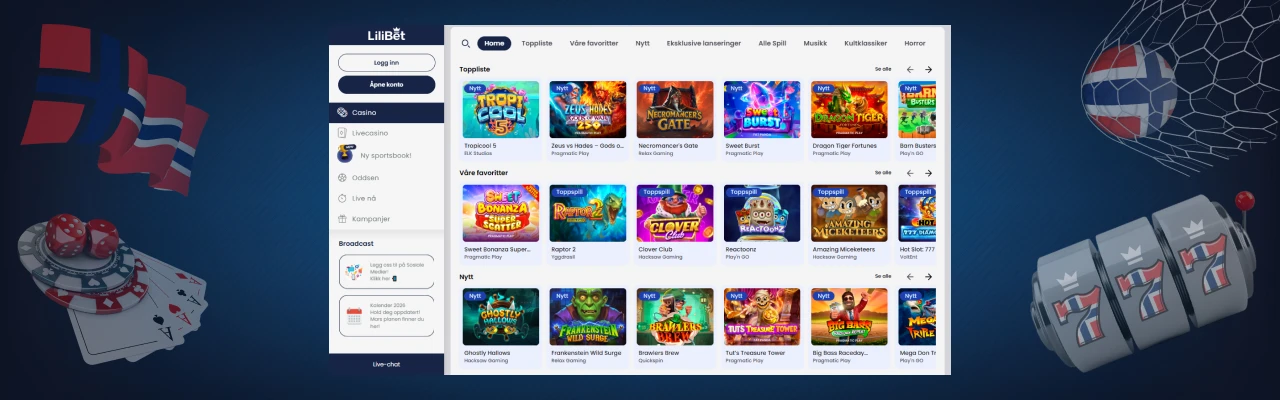The image size is (1280, 400).
Task: Open the Sweet Bonanza Super Scatter thumbnail
Action: (x=501, y=213)
